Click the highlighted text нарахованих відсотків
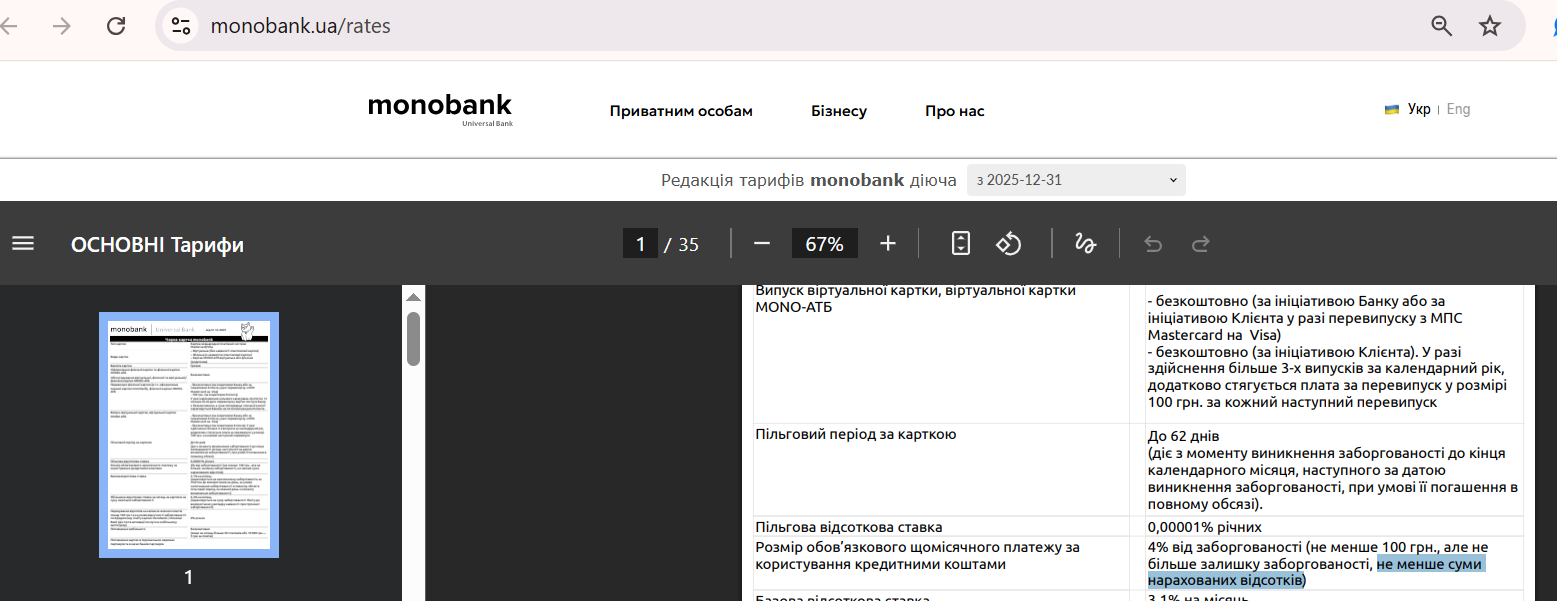The width and height of the screenshot is (1557, 601). 1225,580
